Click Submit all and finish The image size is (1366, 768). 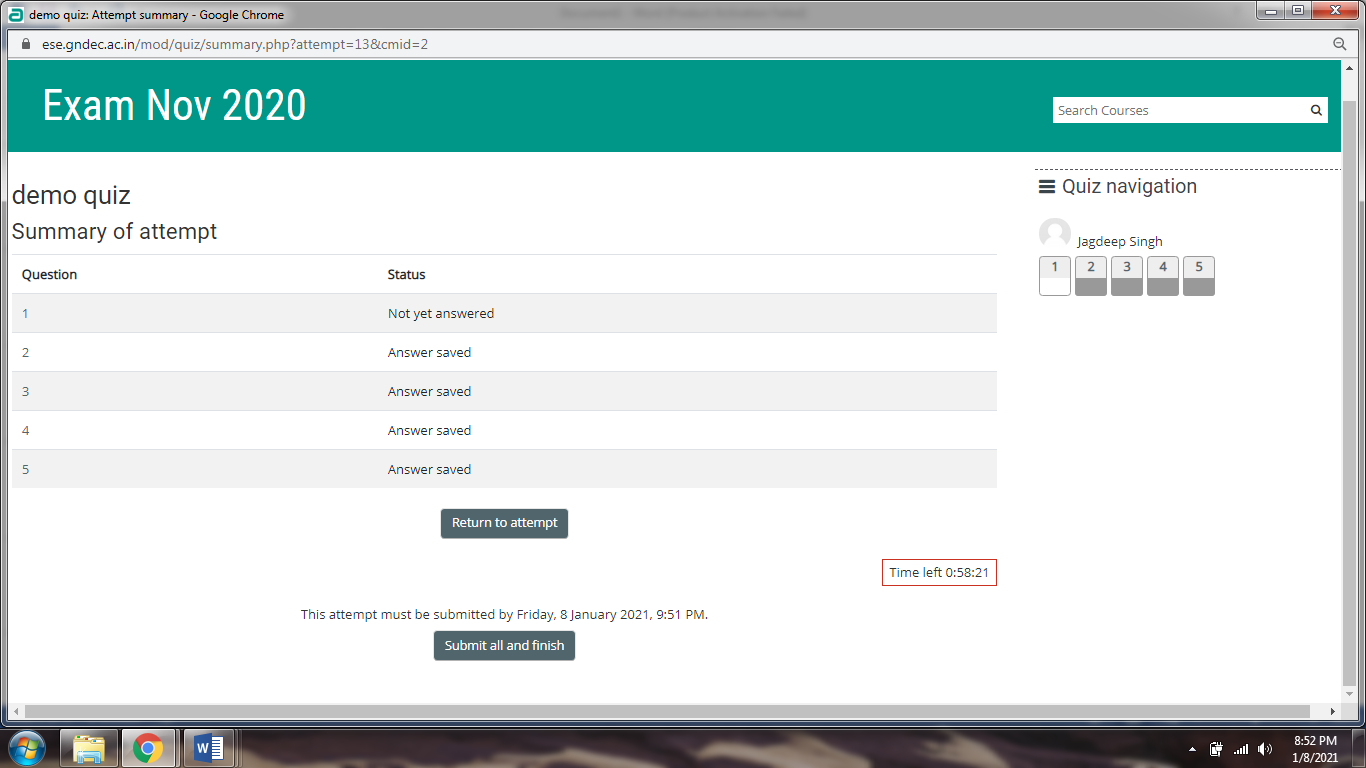pyautogui.click(x=504, y=646)
